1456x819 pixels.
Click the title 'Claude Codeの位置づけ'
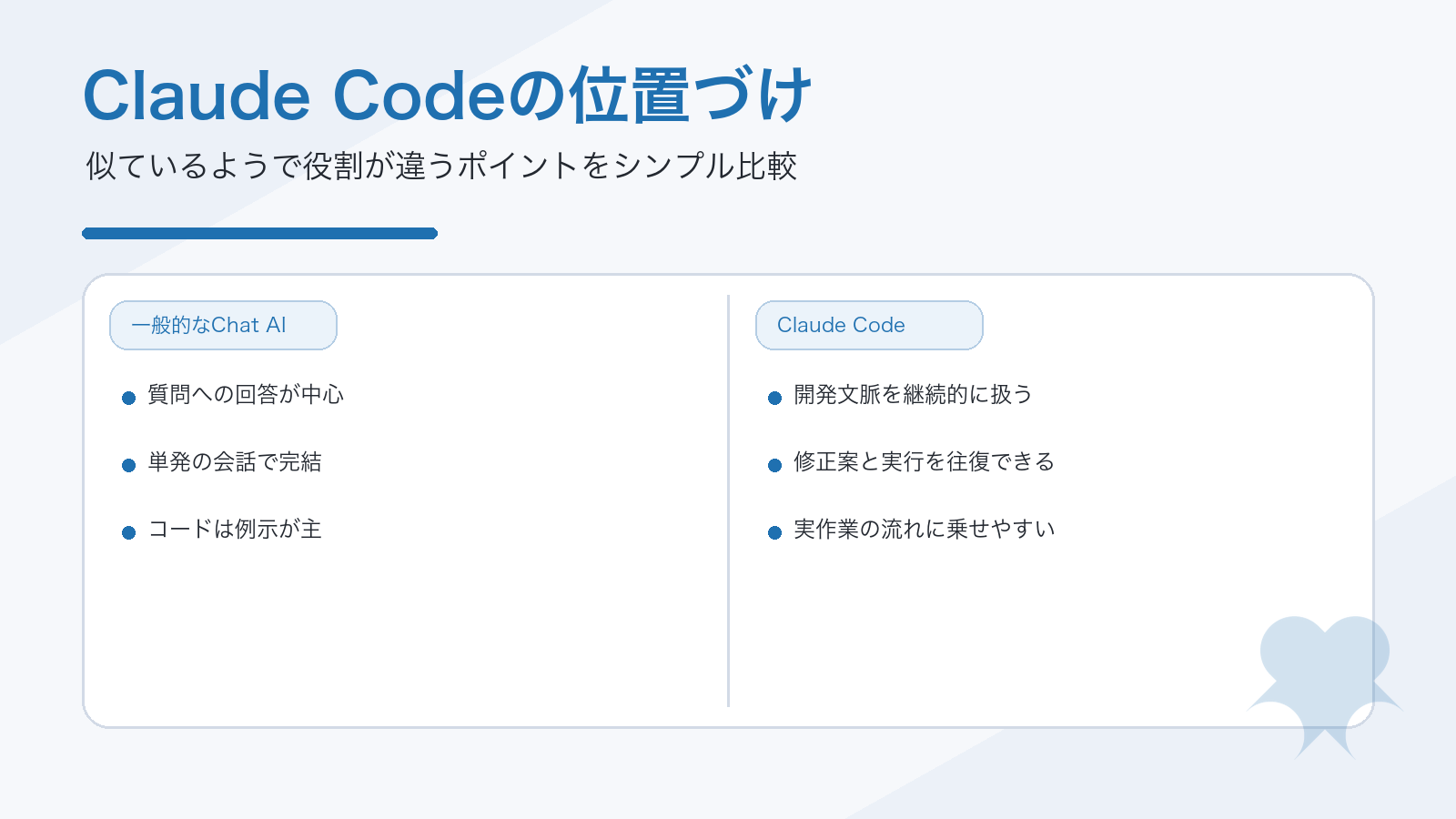coord(447,96)
